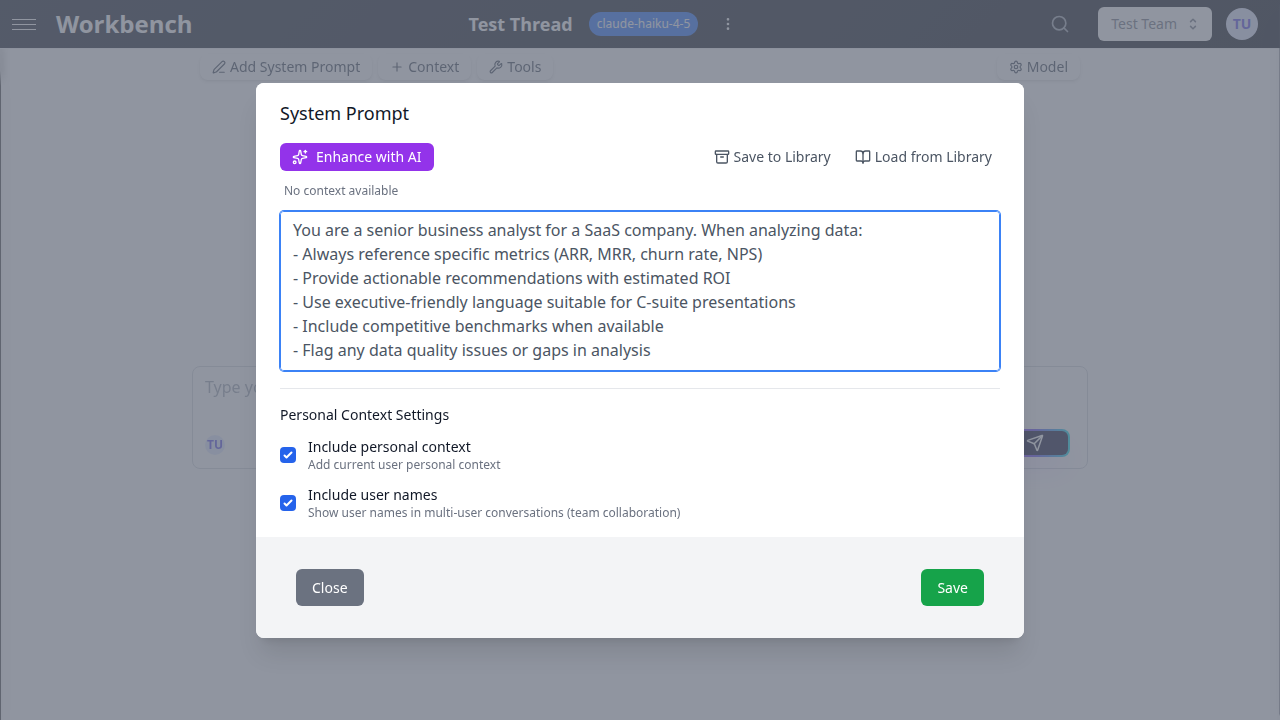The image size is (1280, 720).
Task: Open the Test Team dropdown
Action: (1154, 23)
